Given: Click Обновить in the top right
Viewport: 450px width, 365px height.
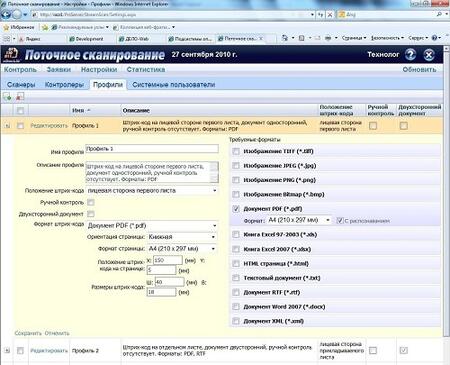Looking at the screenshot, I should (419, 70).
